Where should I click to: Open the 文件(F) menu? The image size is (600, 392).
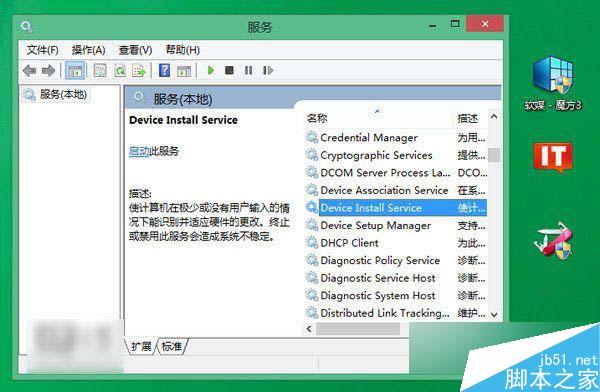pyautogui.click(x=42, y=50)
